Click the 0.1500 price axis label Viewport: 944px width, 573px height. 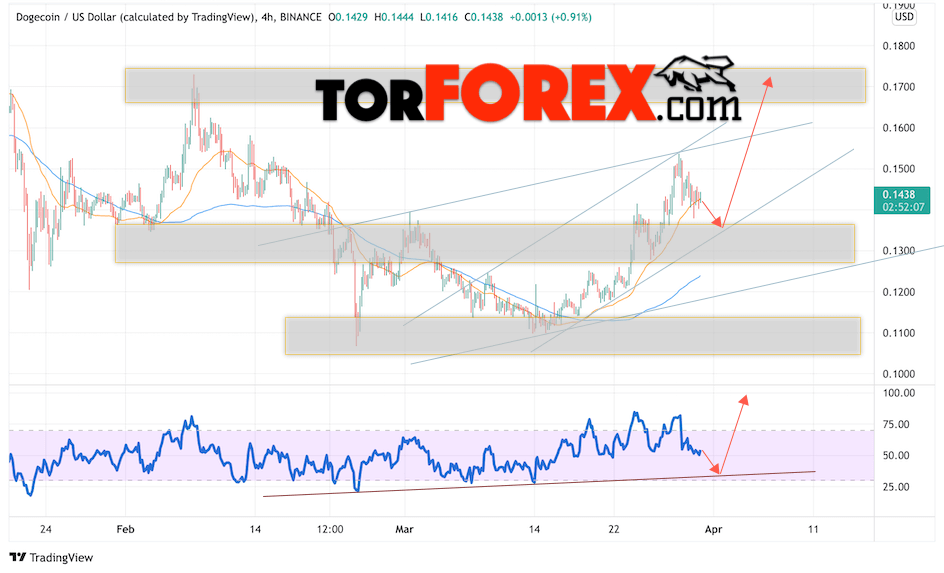[898, 169]
